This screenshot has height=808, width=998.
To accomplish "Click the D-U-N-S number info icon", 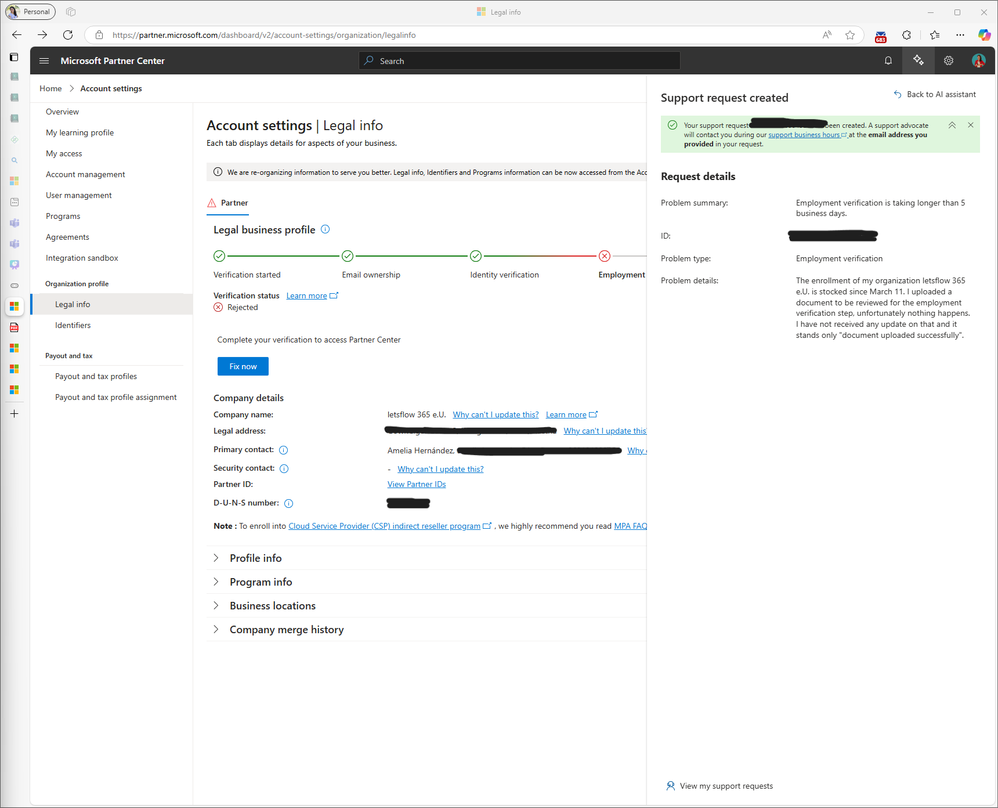I will coord(288,504).
